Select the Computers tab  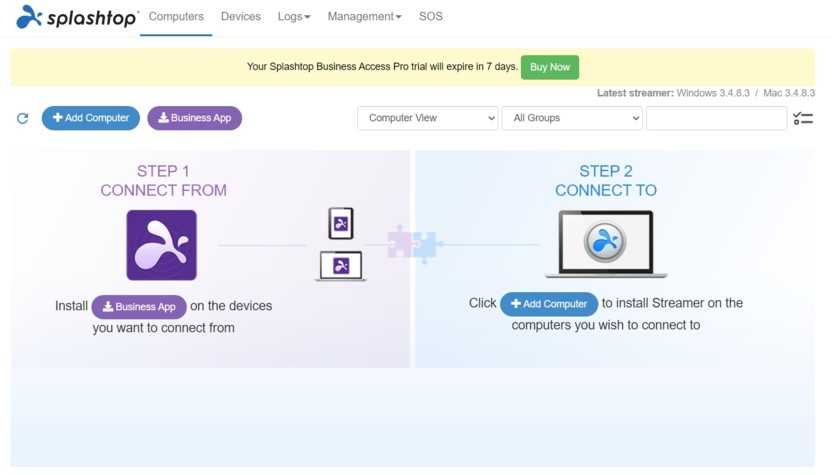(176, 17)
